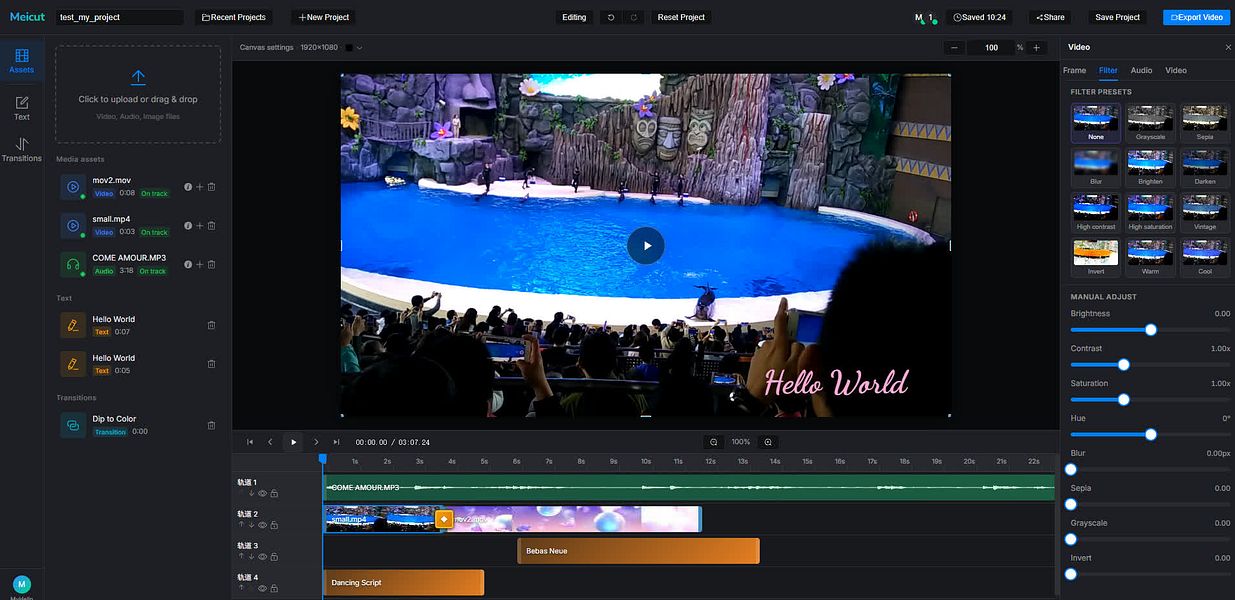Increase canvas zoom with plus button
1235x600 pixels.
click(x=1036, y=48)
